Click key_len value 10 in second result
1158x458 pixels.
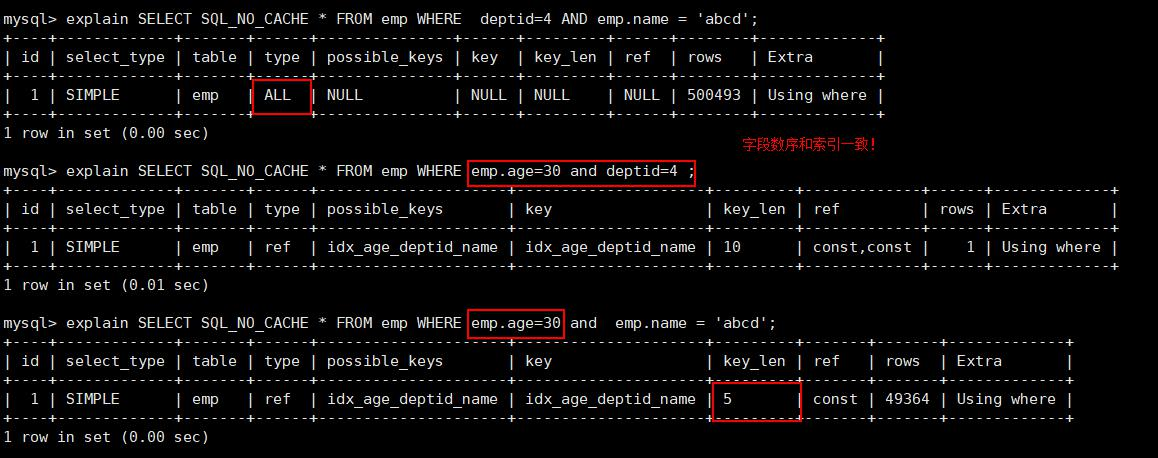pyautogui.click(x=732, y=247)
